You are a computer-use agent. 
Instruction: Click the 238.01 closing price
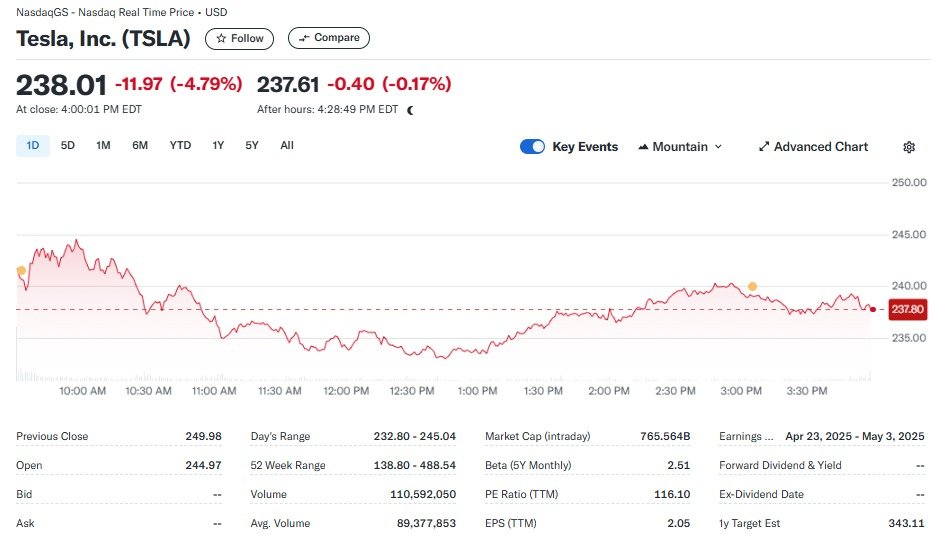click(x=61, y=85)
